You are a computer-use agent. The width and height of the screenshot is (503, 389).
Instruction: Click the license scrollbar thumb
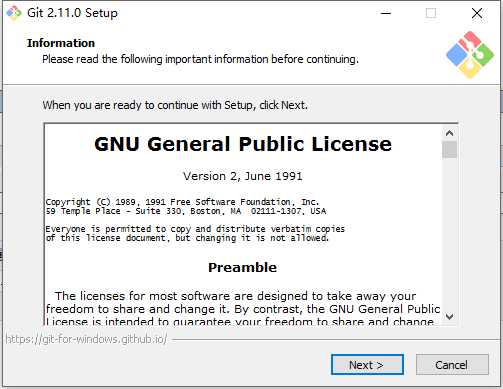(449, 149)
